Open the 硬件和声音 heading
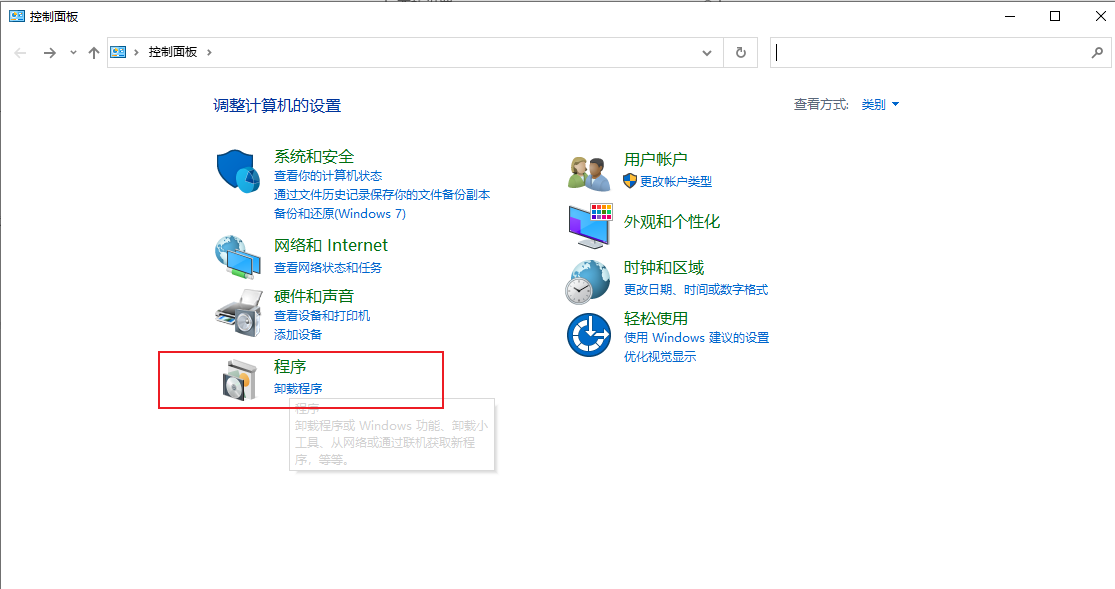The image size is (1115, 589). [x=314, y=296]
